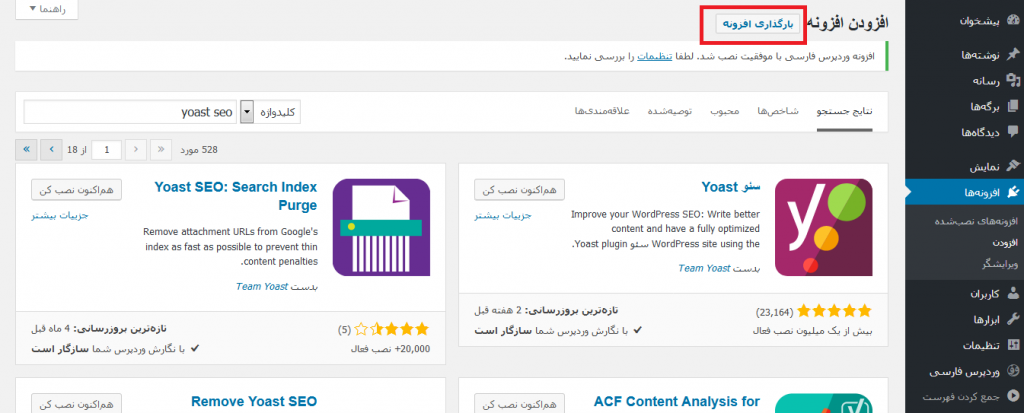This screenshot has width=1024, height=413.
Task: Click the Plugins (افزونه‌ها) plug icon
Action: [1014, 192]
